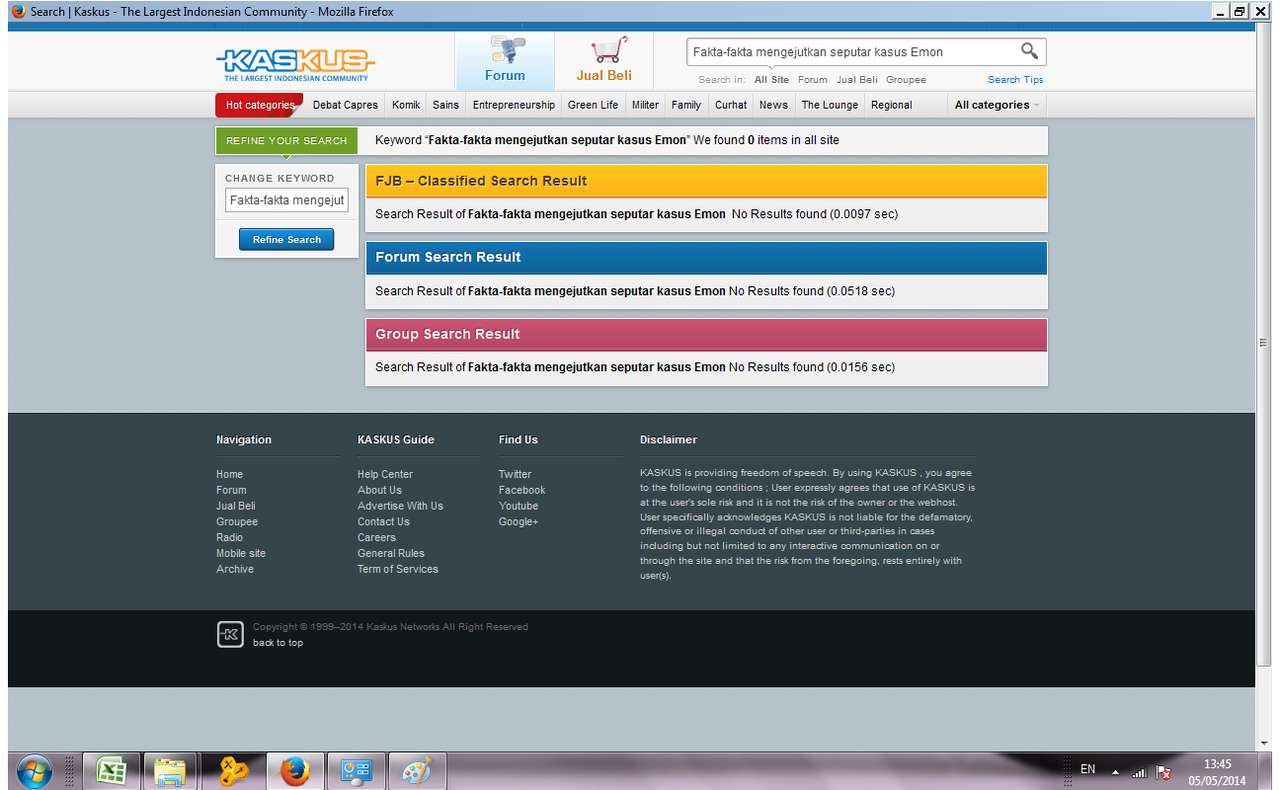Open The Lounge category
The width and height of the screenshot is (1280, 790).
pyautogui.click(x=830, y=105)
